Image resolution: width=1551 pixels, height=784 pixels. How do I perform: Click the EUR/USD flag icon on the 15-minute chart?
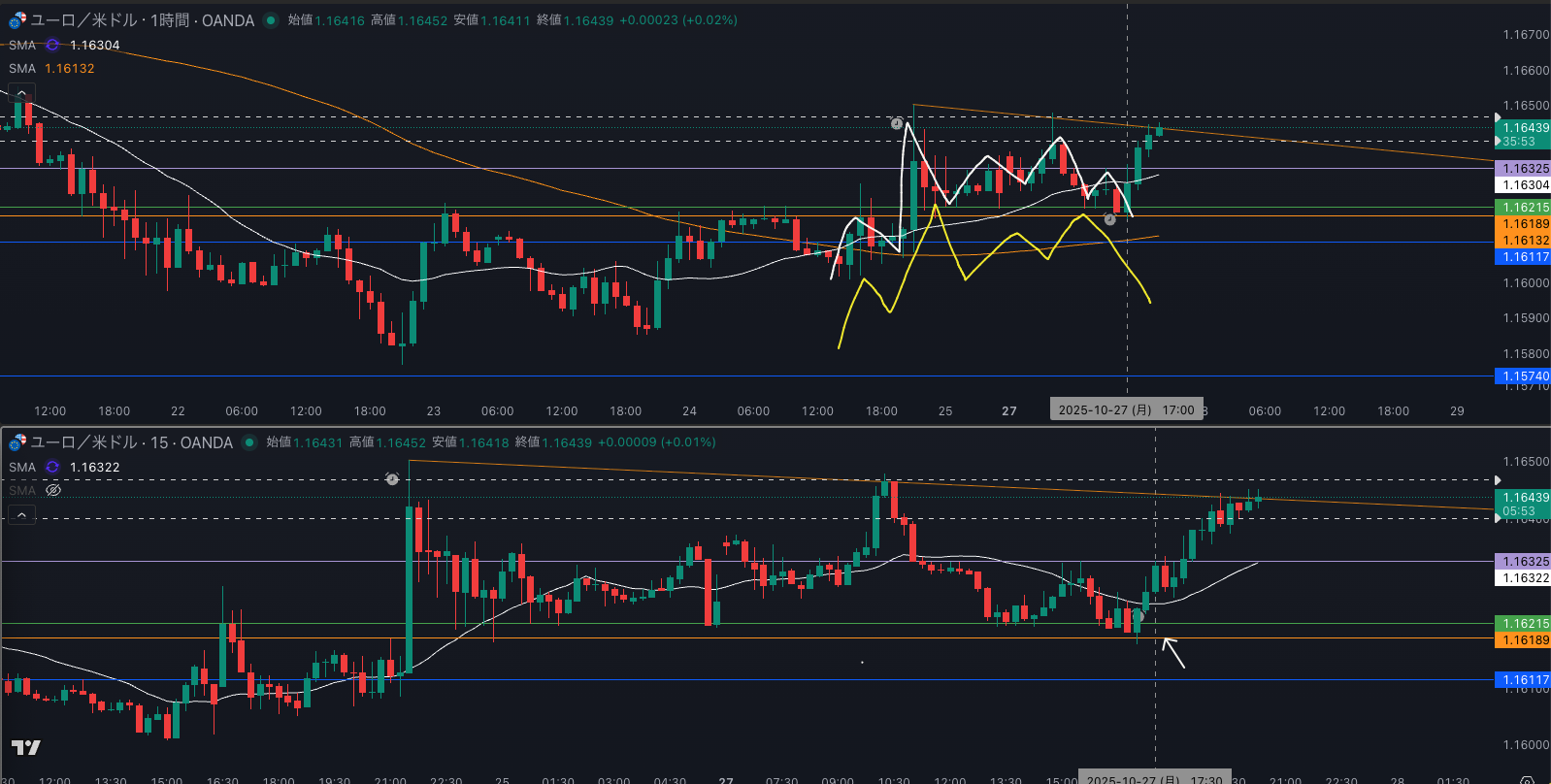[x=17, y=442]
